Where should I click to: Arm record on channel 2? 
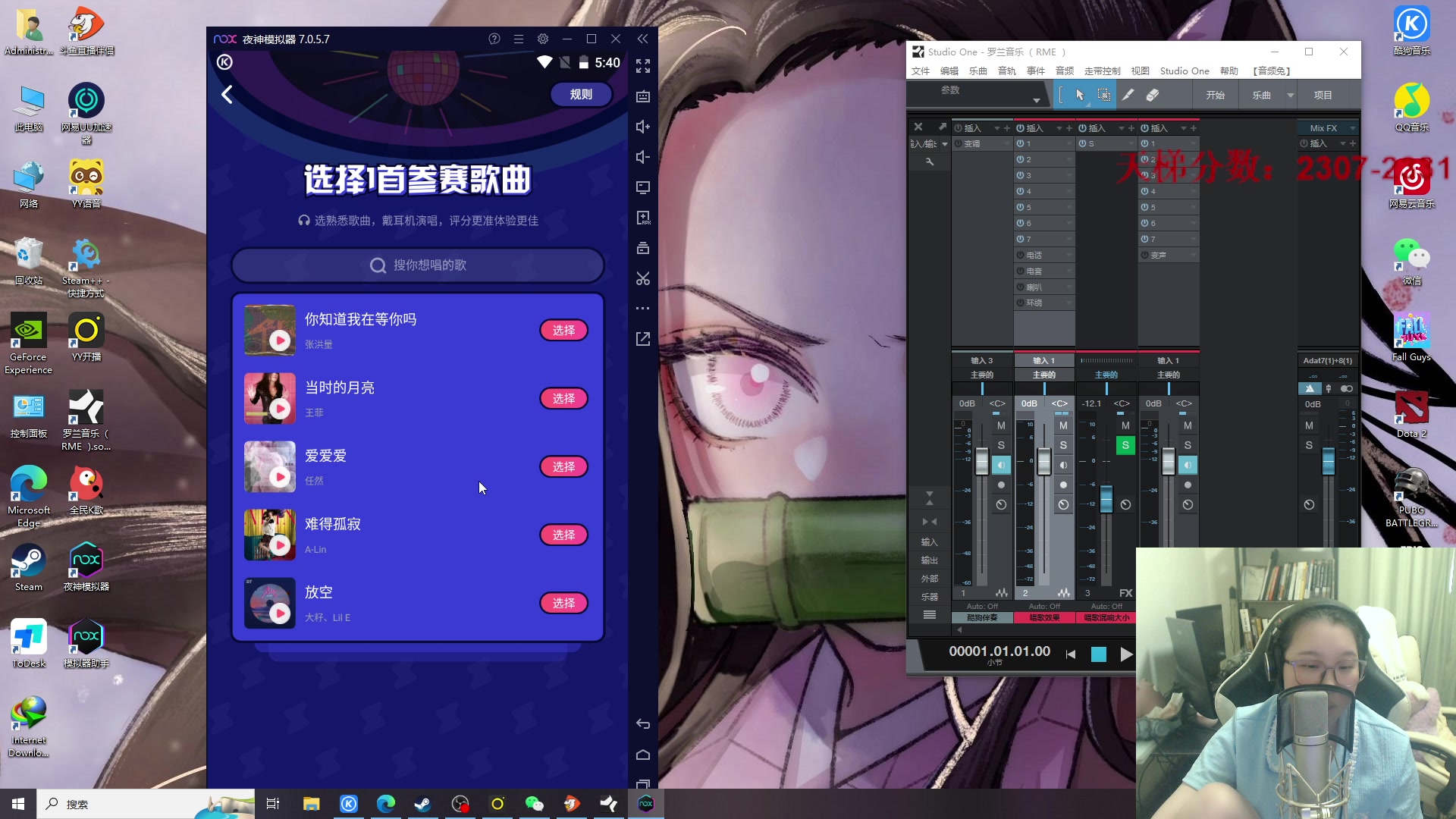pyautogui.click(x=1063, y=485)
